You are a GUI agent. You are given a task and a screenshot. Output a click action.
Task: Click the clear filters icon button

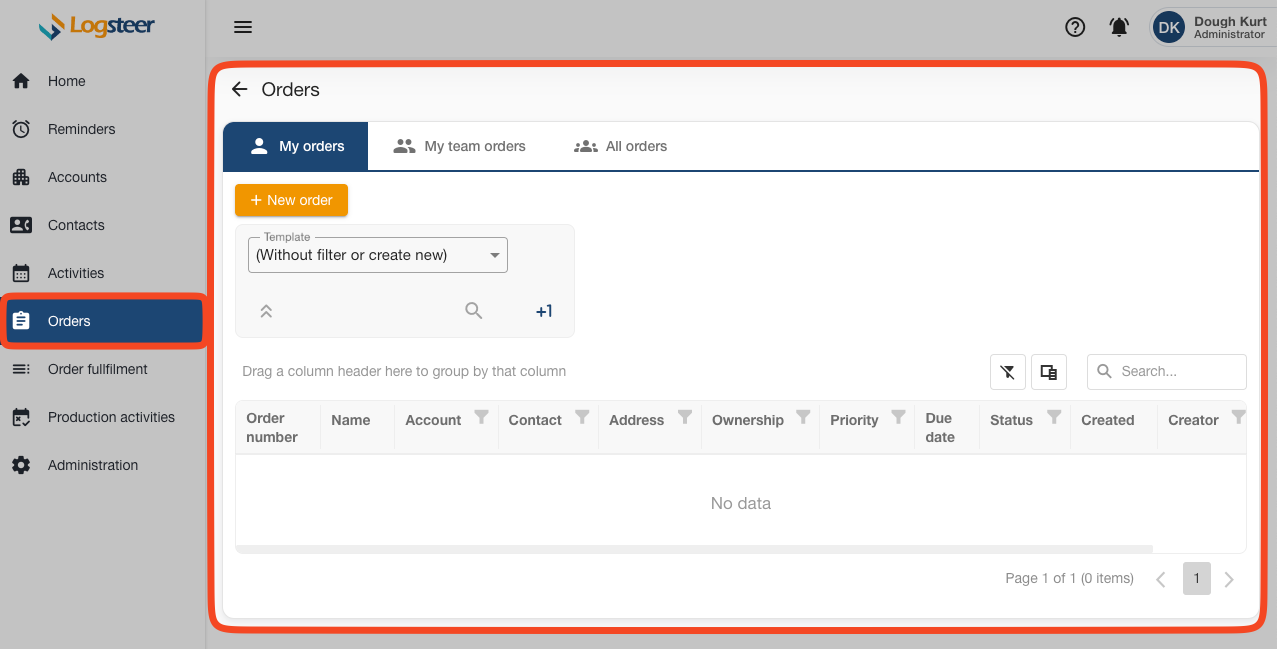(x=1007, y=372)
